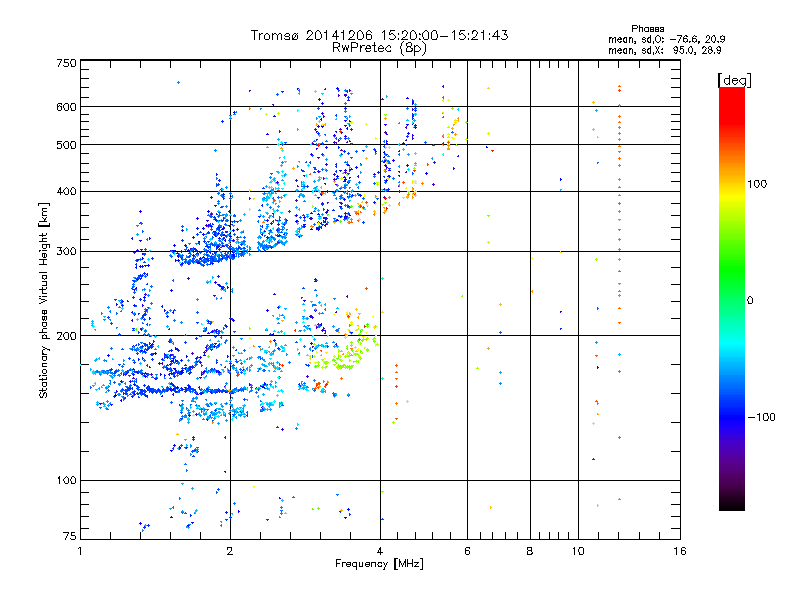Click the colorbar '100' tick label
The width and height of the screenshot is (800, 600).
coord(757,184)
